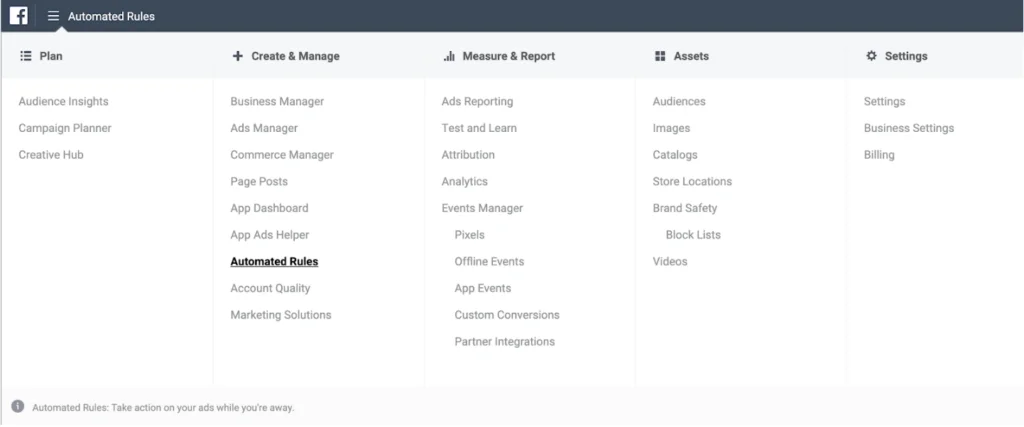Image resolution: width=1024 pixels, height=427 pixels.
Task: Navigate to Business Settings
Action: (x=908, y=128)
